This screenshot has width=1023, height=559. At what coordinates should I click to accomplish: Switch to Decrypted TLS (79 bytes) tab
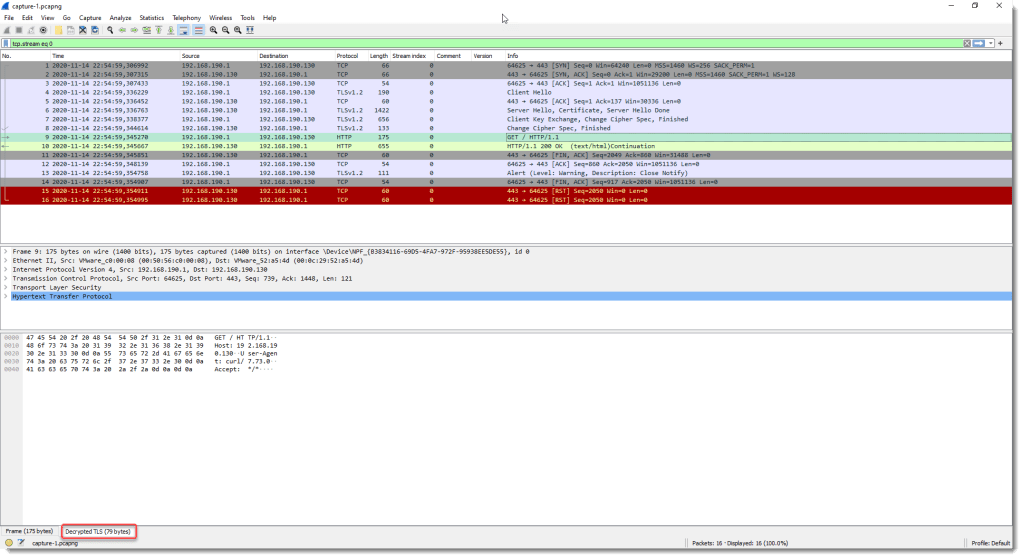pos(98,531)
